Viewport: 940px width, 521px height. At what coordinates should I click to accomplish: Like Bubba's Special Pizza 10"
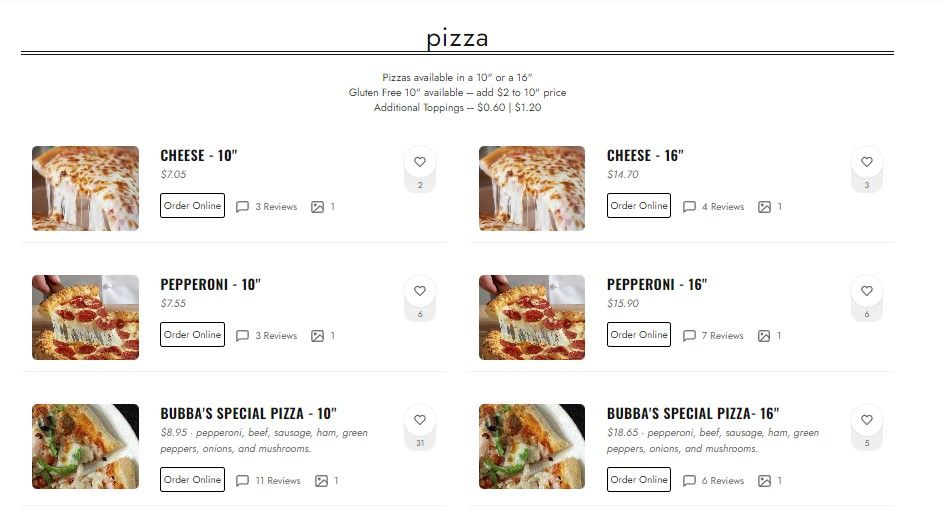420,420
